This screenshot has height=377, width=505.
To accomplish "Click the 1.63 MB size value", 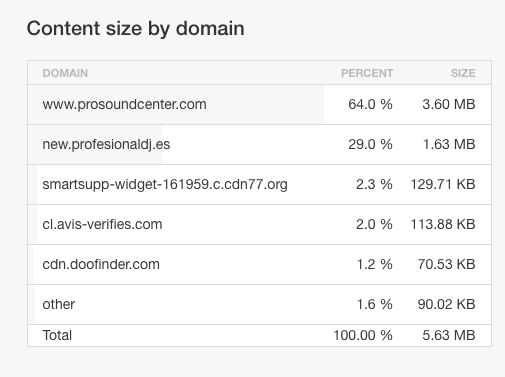I will (449, 144).
